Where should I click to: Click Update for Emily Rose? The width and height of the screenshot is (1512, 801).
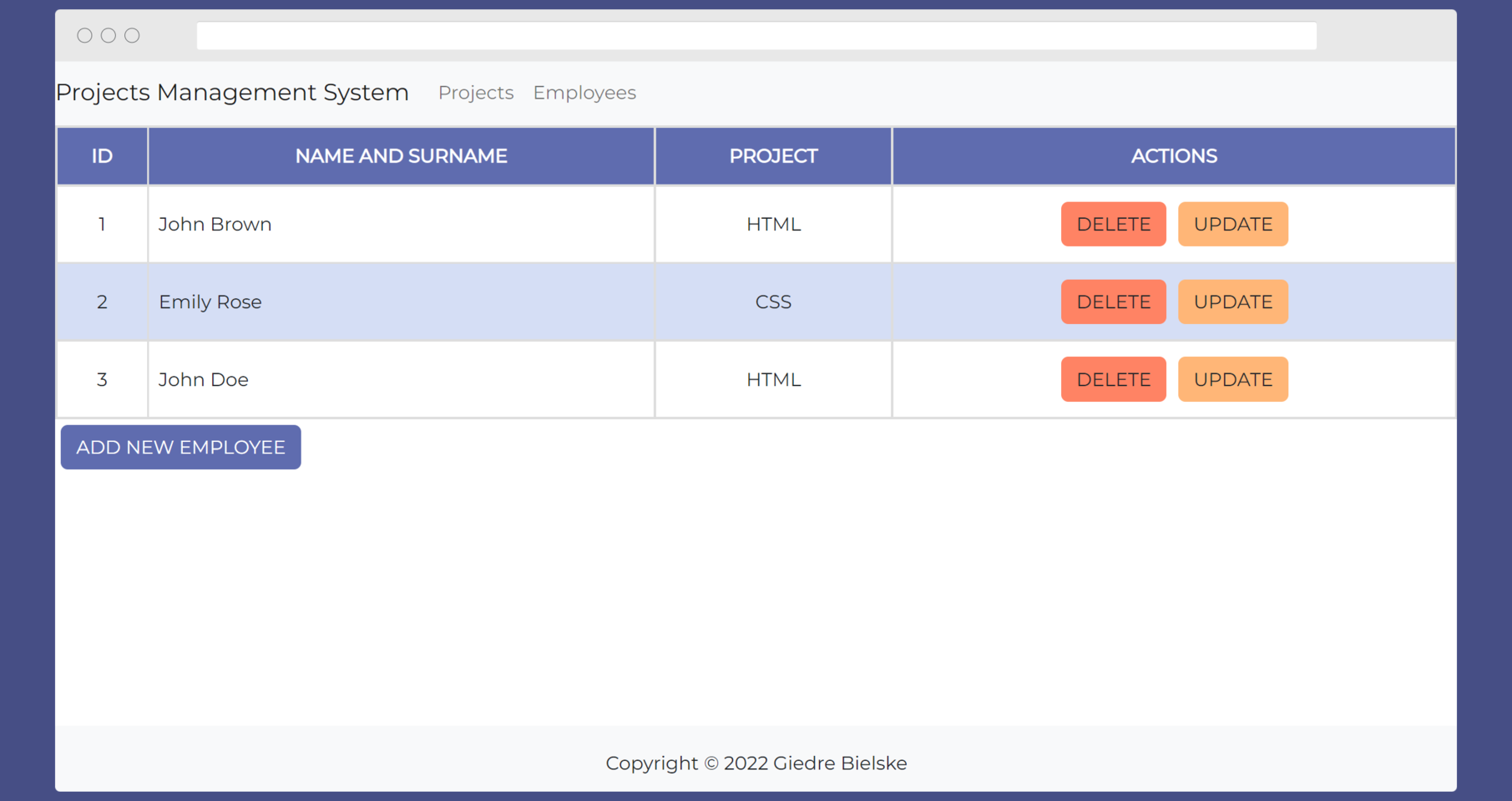click(x=1232, y=302)
